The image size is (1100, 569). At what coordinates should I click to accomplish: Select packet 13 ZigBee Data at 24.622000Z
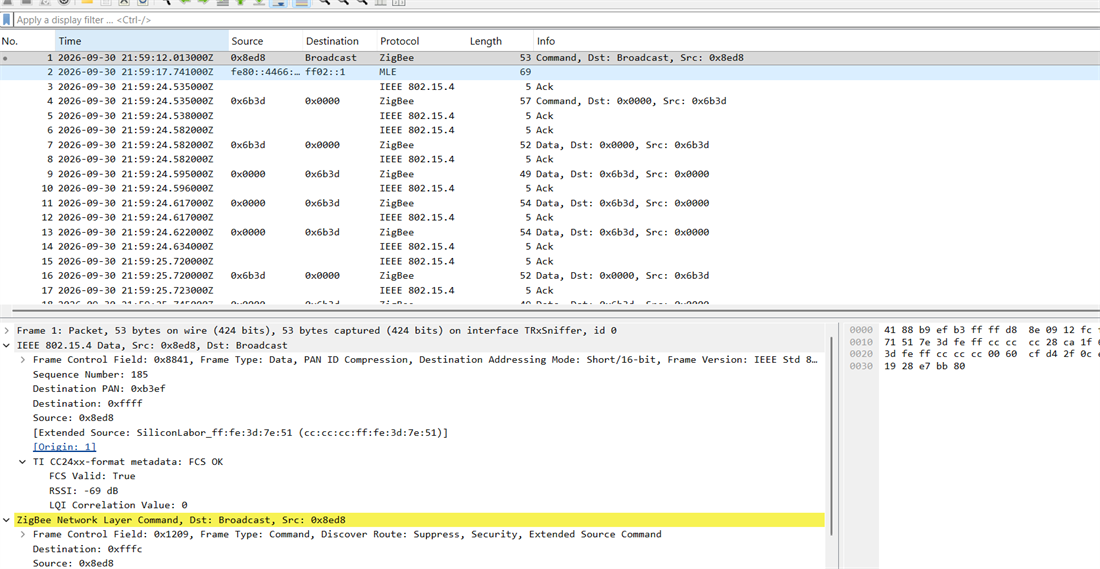coord(550,232)
